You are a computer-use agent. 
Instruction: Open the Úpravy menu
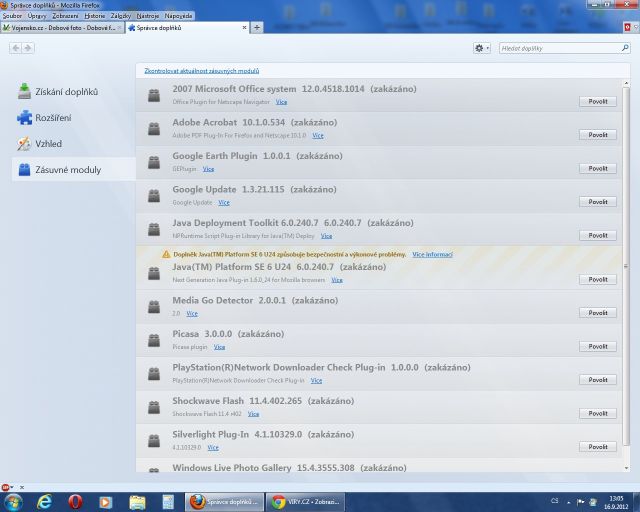click(x=37, y=16)
